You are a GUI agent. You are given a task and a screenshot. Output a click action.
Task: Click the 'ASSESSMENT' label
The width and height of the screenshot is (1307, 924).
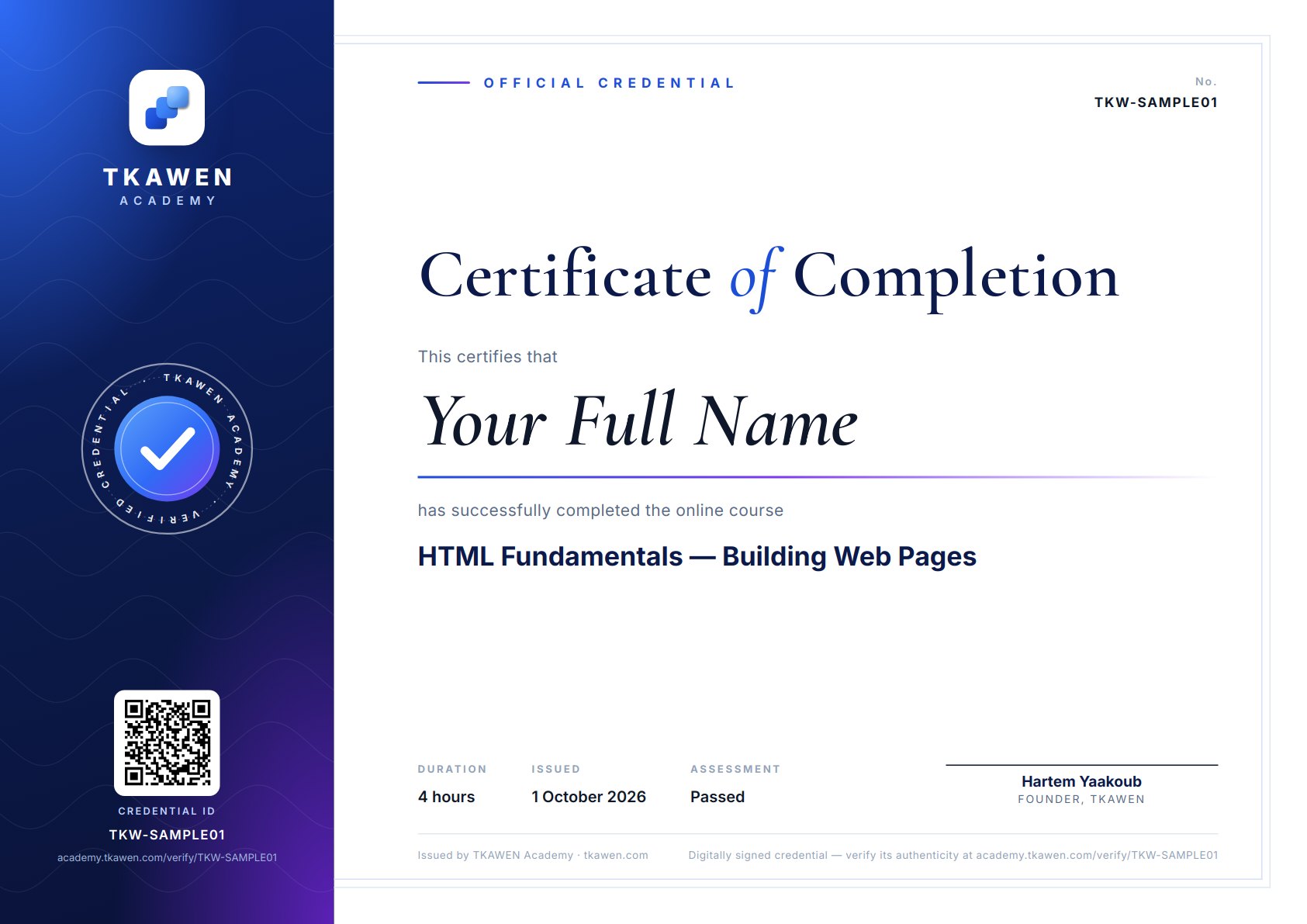[735, 769]
